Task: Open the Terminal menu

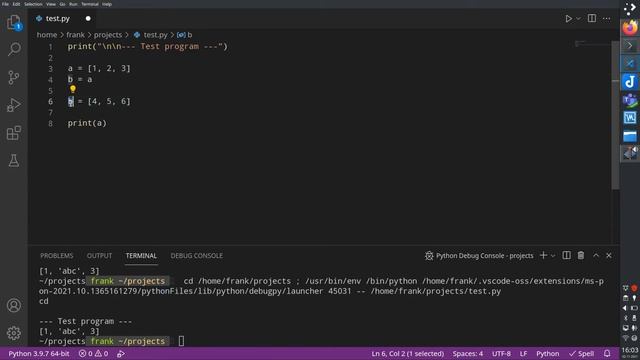Action: tap(90, 4)
